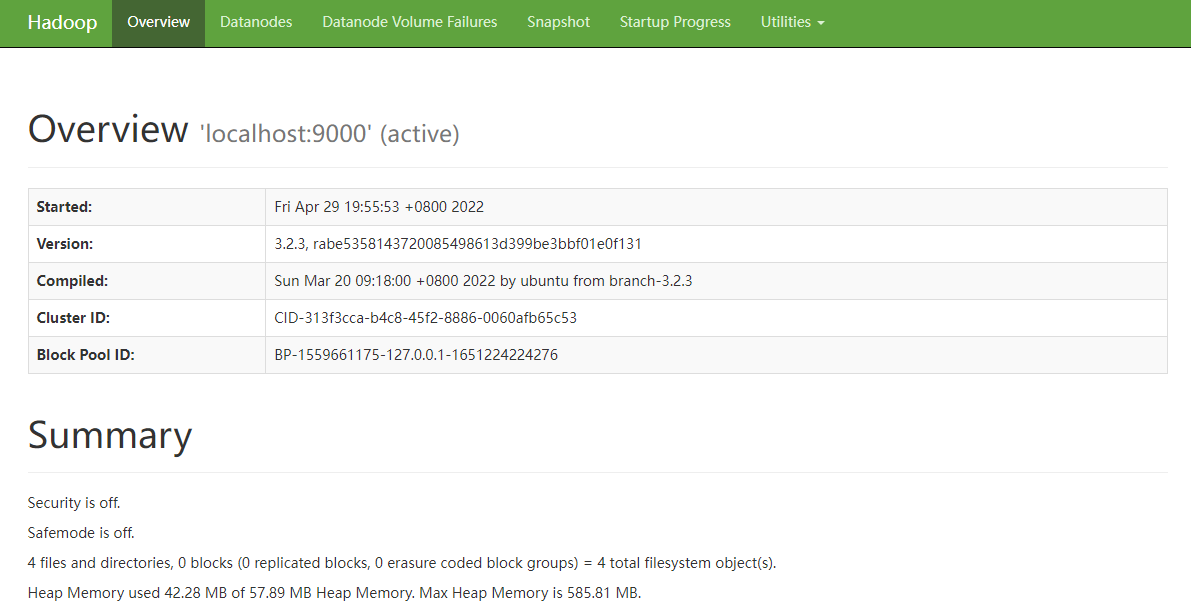This screenshot has height=606, width=1191.
Task: Click the Overview page heading
Action: click(108, 130)
